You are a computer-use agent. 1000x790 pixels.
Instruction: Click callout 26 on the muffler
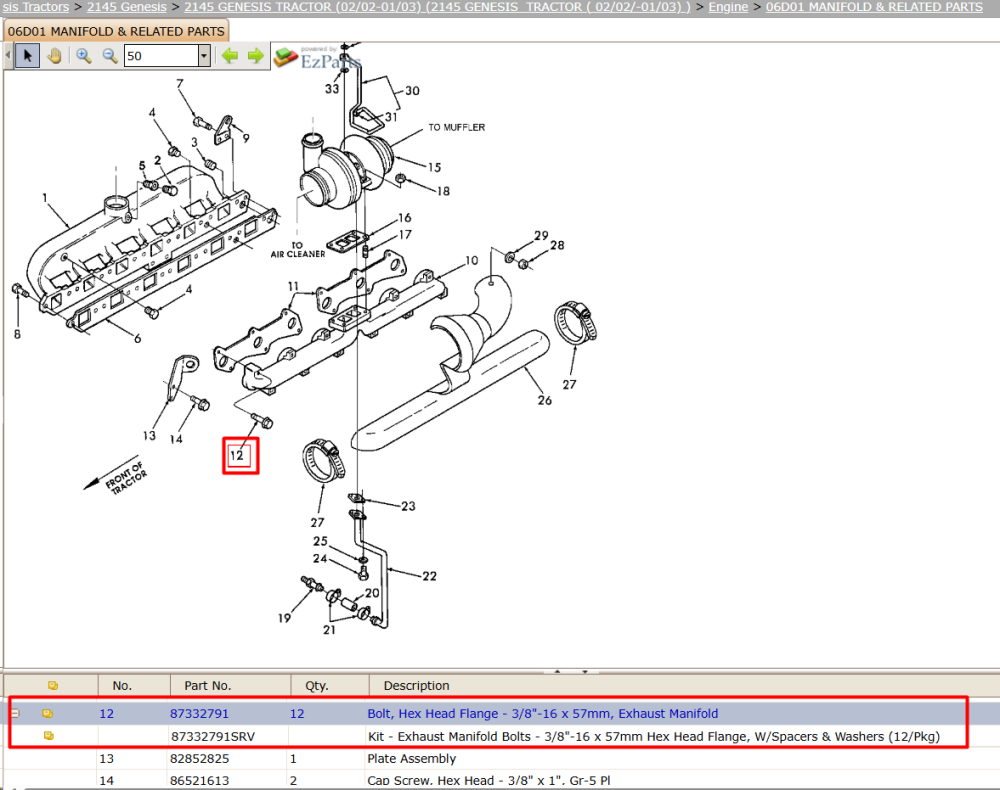pos(544,400)
